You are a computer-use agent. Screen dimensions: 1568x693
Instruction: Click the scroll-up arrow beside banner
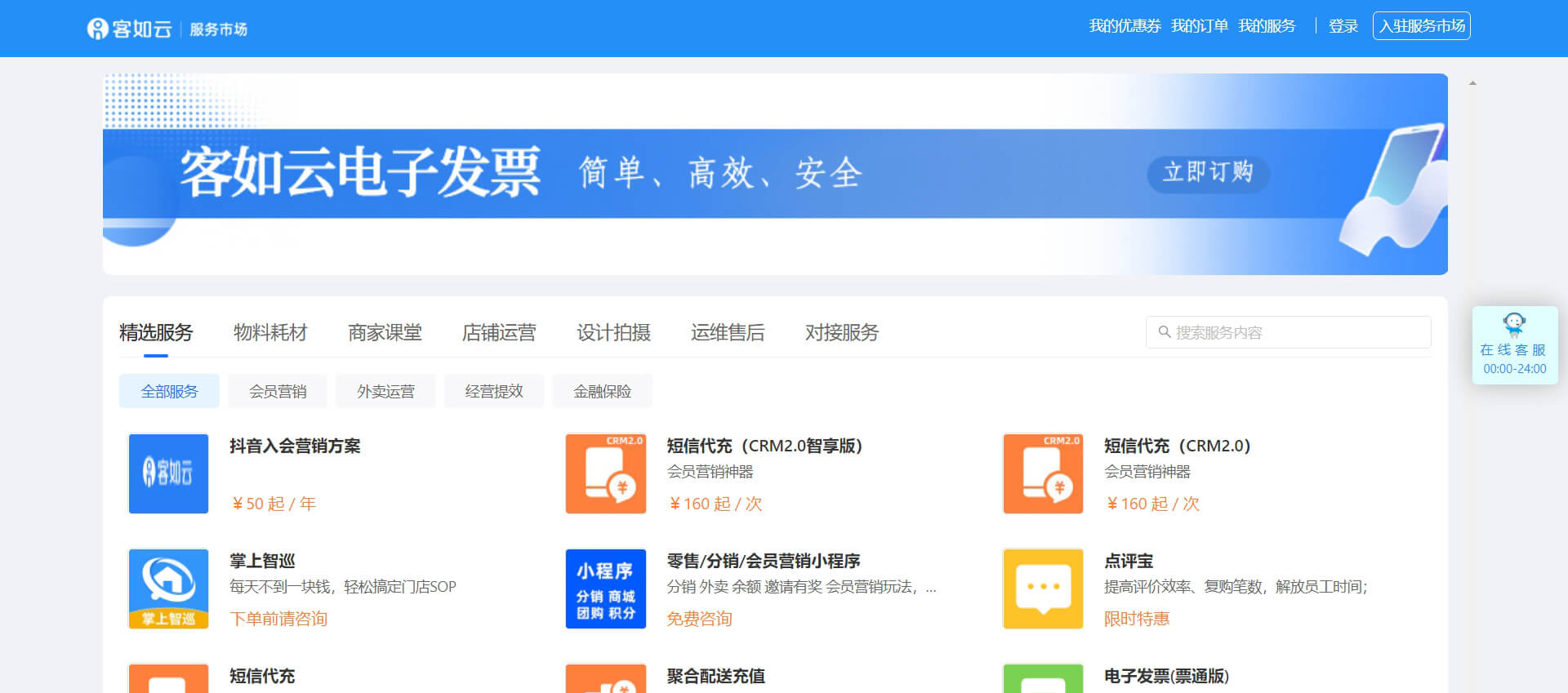point(1472,83)
